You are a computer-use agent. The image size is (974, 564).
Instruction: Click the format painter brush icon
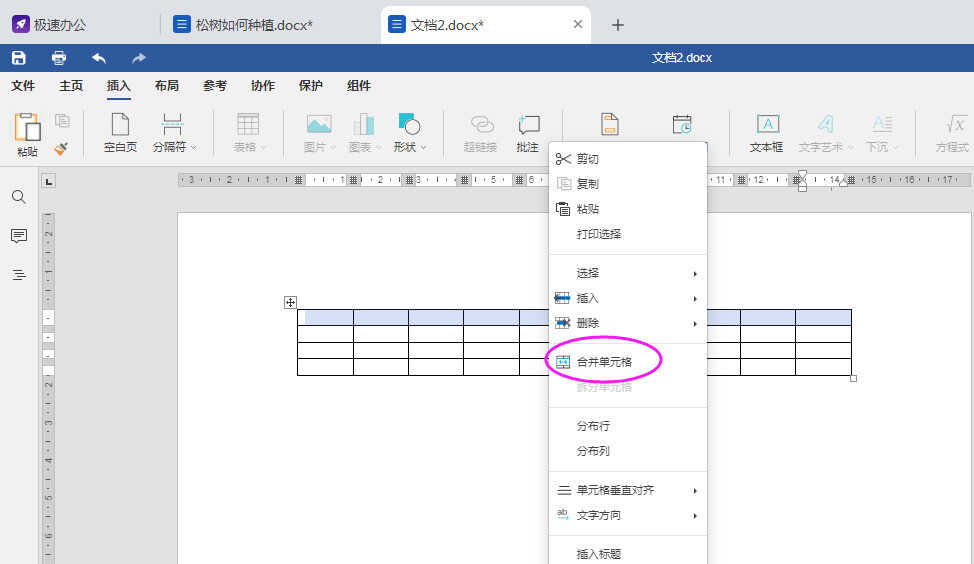click(61, 148)
